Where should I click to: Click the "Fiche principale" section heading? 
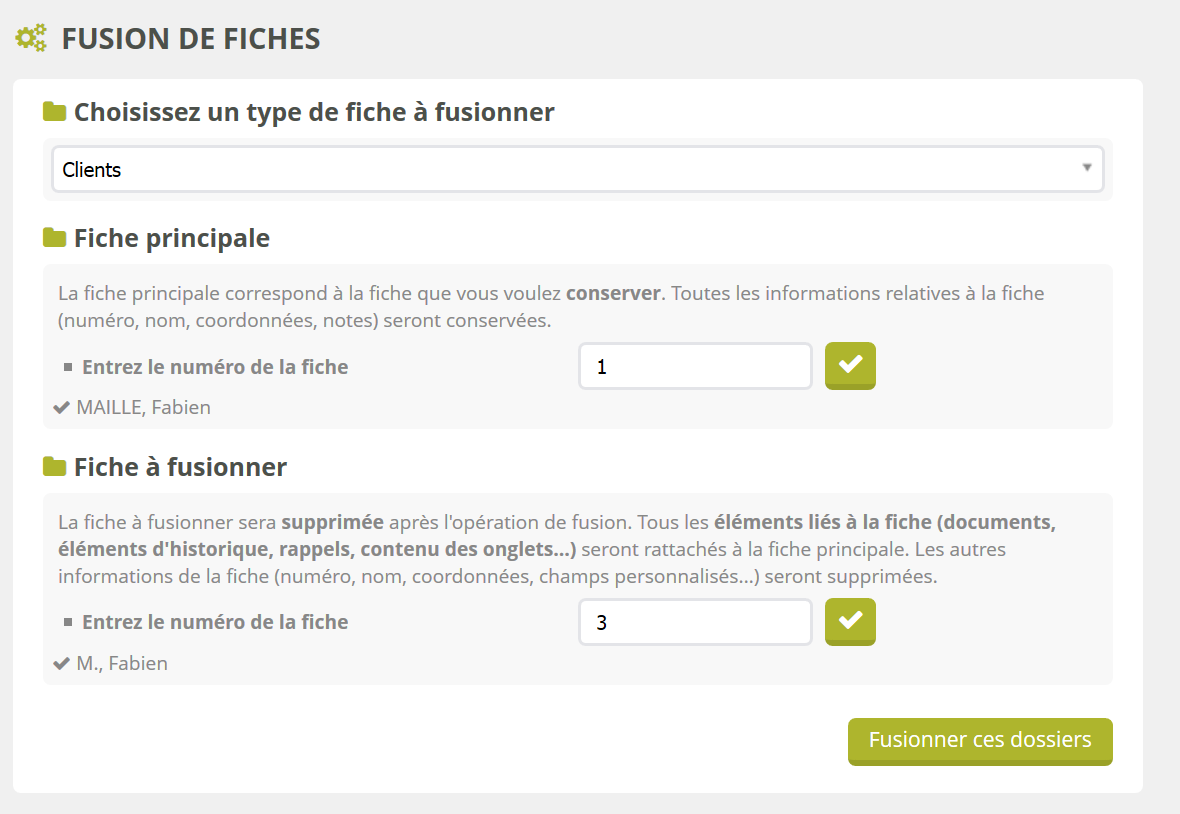click(172, 238)
